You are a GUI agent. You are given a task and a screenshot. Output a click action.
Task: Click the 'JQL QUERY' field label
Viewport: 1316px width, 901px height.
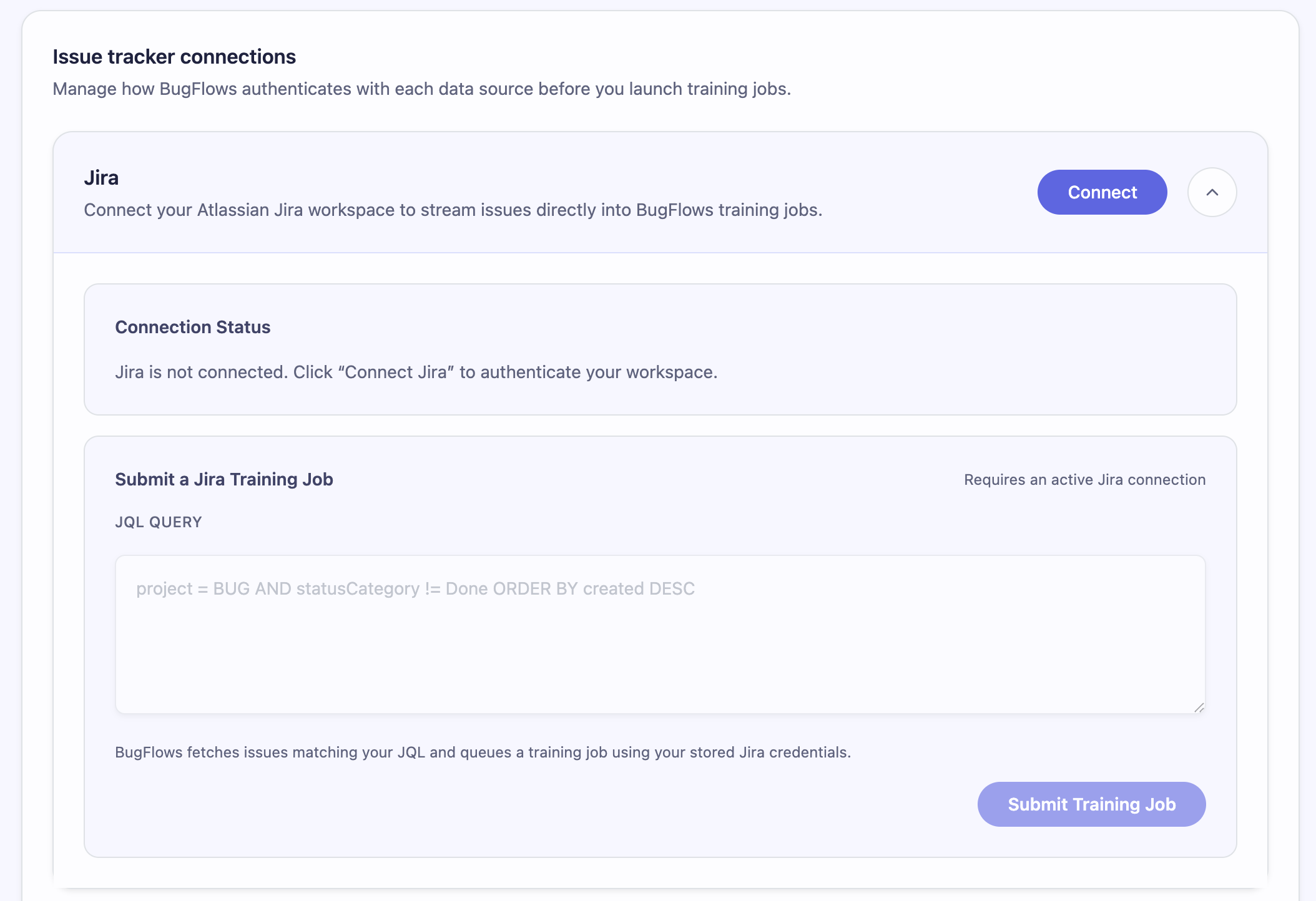click(x=158, y=522)
